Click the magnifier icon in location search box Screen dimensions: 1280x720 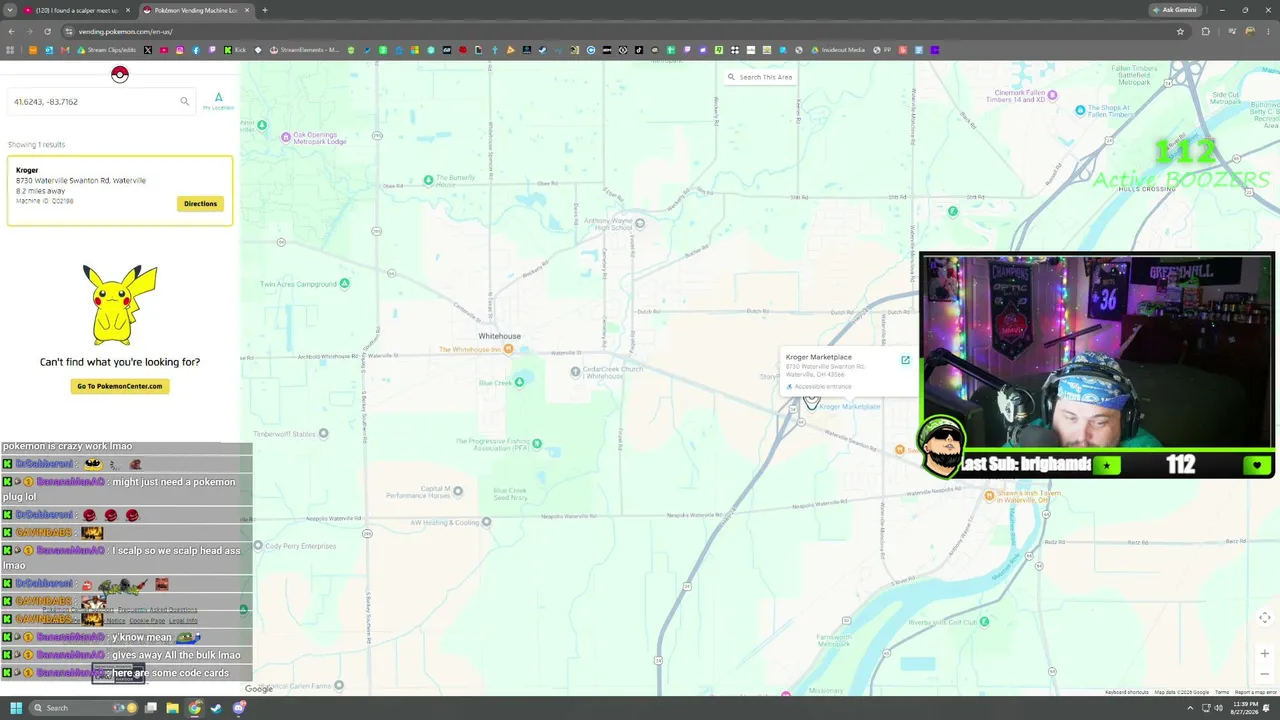(184, 101)
